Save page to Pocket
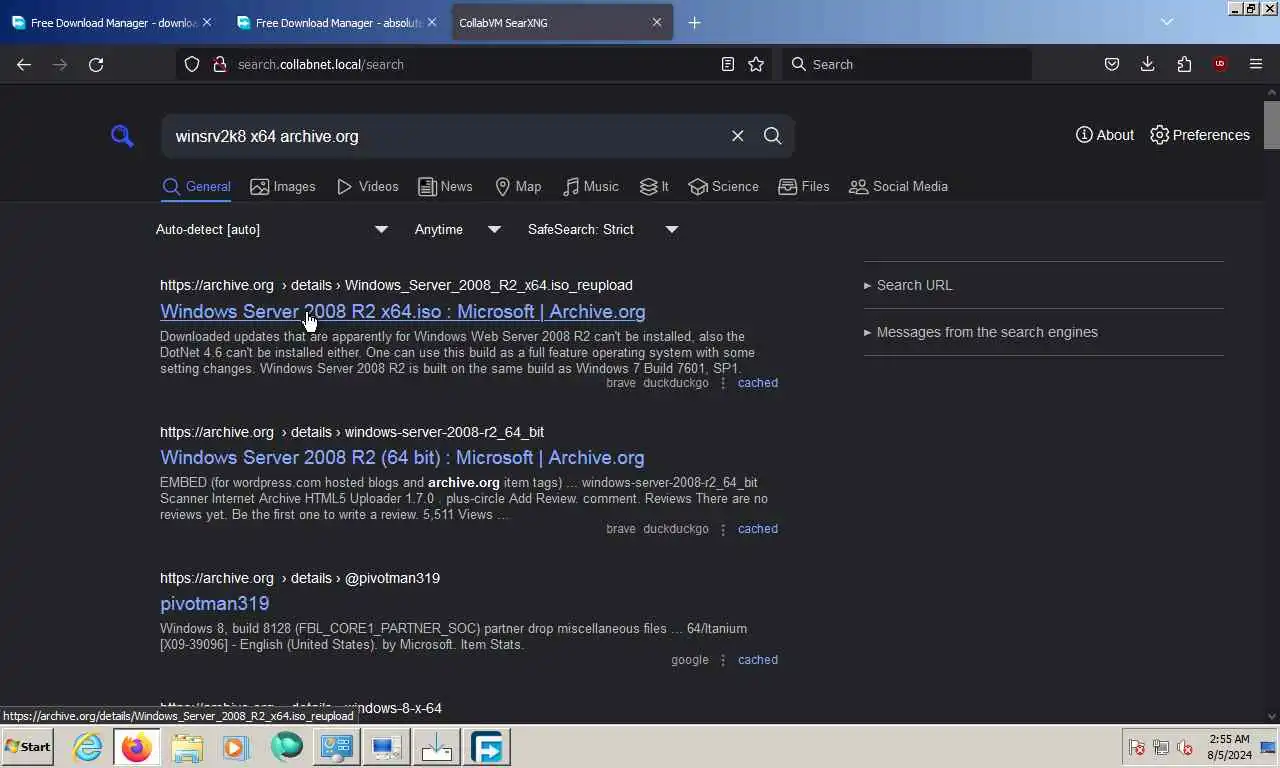This screenshot has height=768, width=1280. [1112, 64]
